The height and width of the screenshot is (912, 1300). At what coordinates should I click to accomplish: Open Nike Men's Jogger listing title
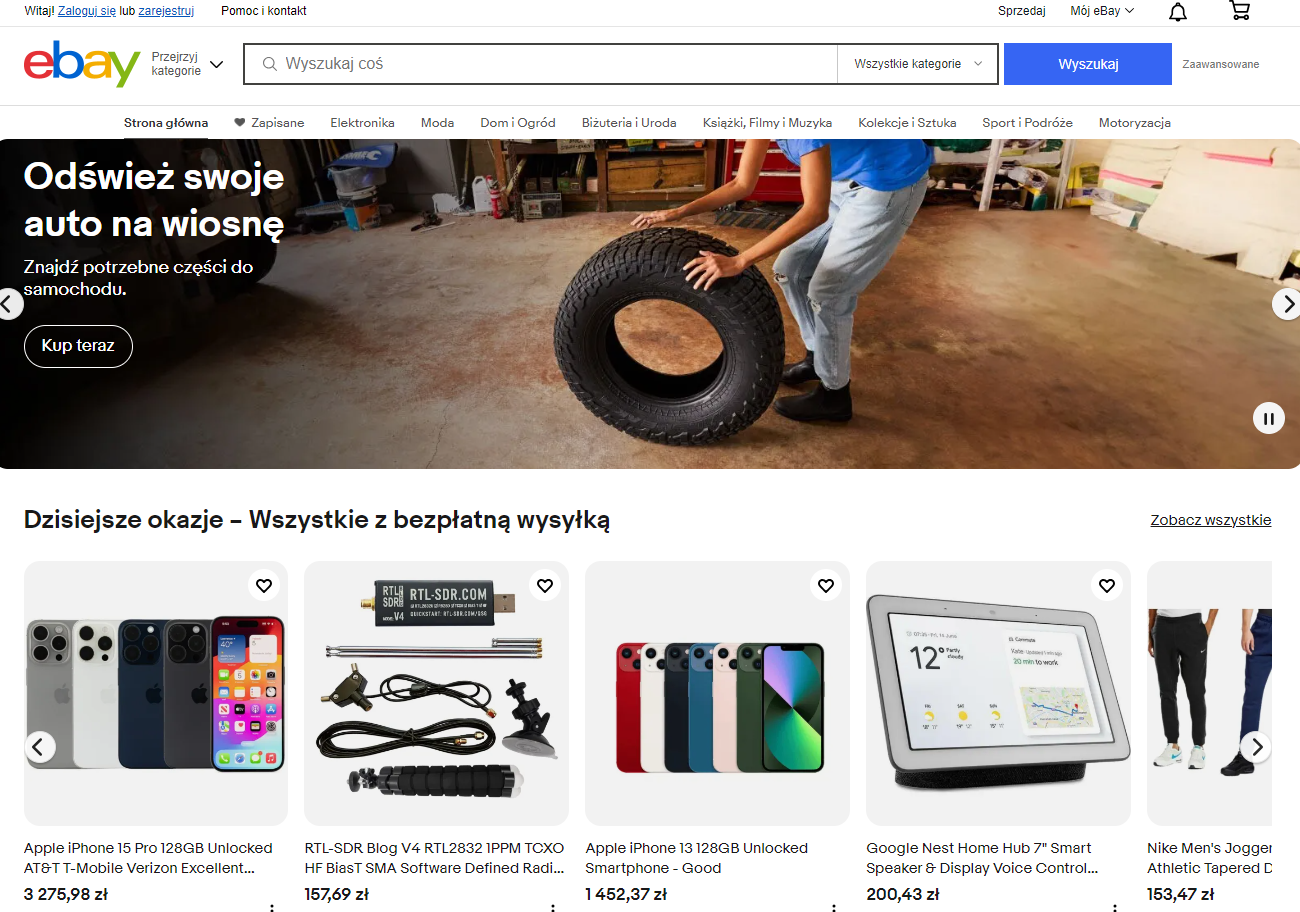click(x=1209, y=858)
